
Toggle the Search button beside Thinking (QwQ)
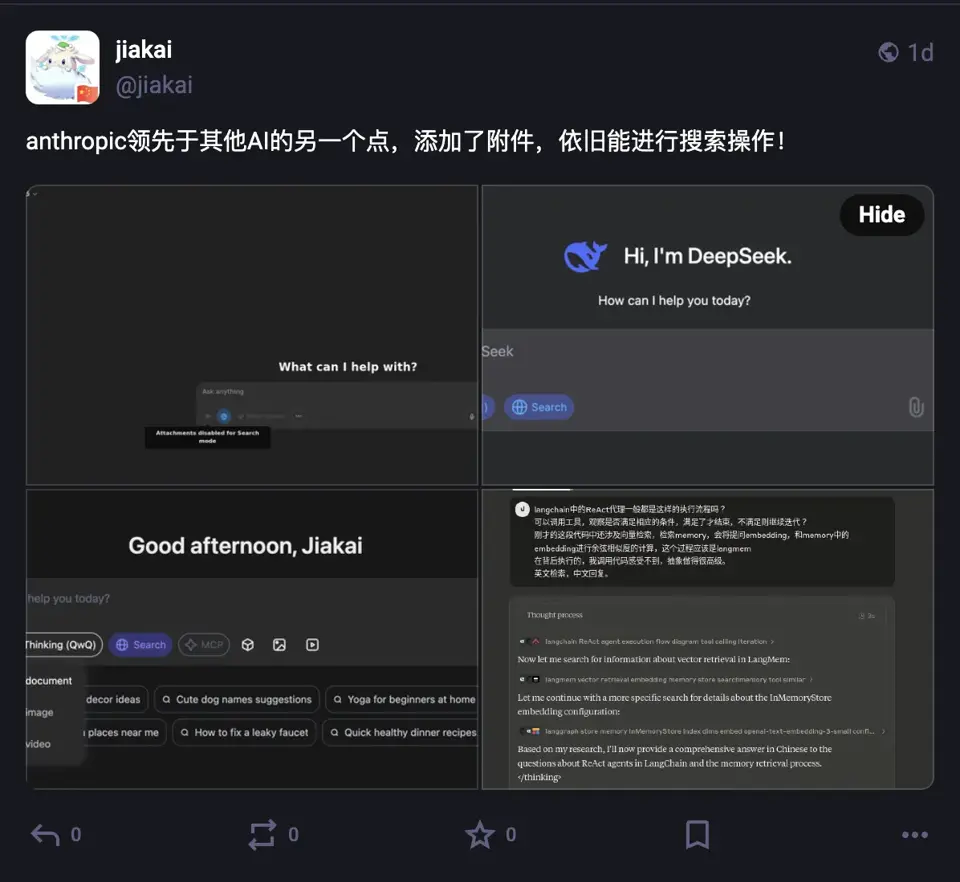[141, 645]
